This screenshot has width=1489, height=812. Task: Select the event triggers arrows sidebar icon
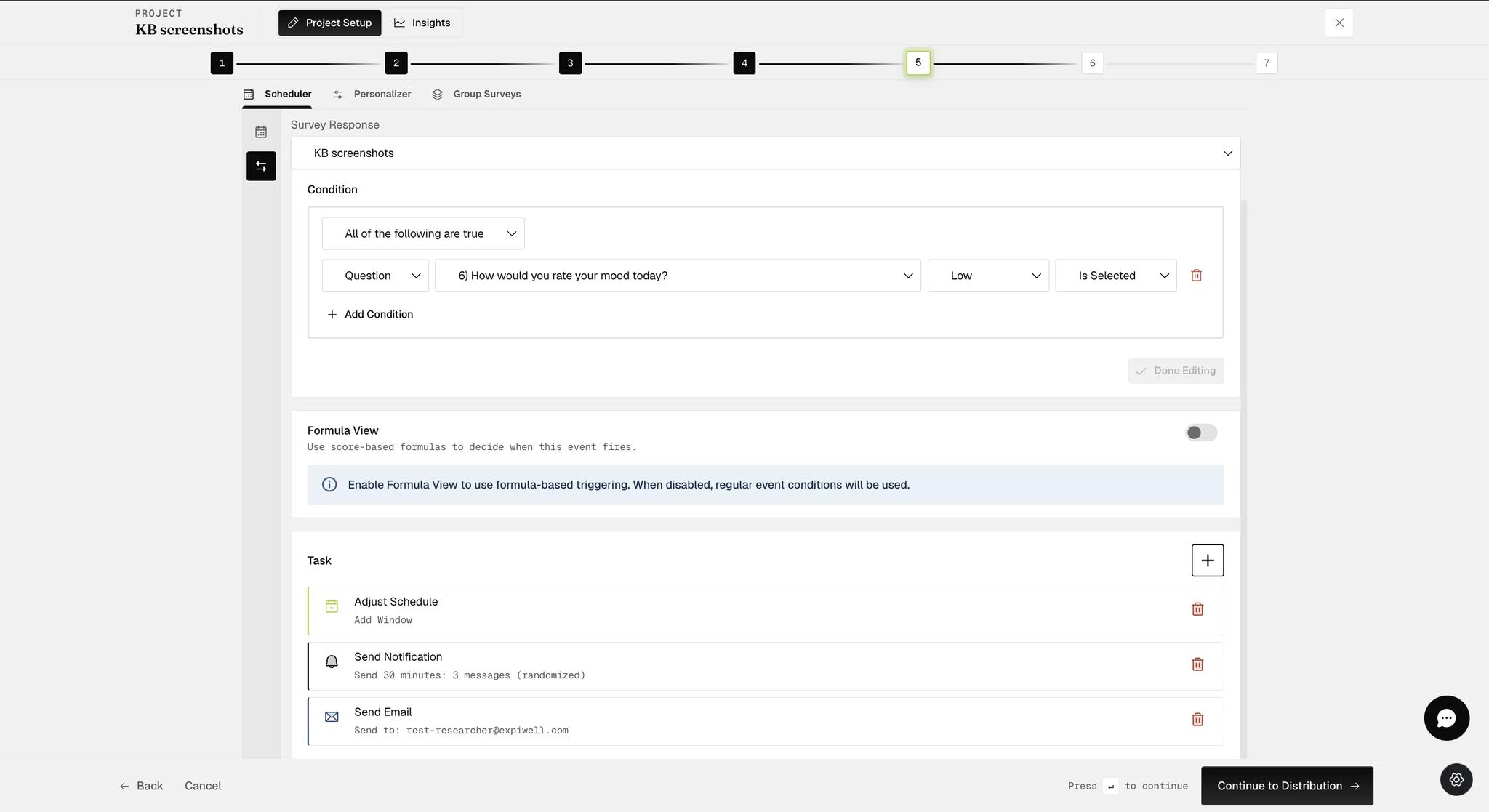click(261, 166)
